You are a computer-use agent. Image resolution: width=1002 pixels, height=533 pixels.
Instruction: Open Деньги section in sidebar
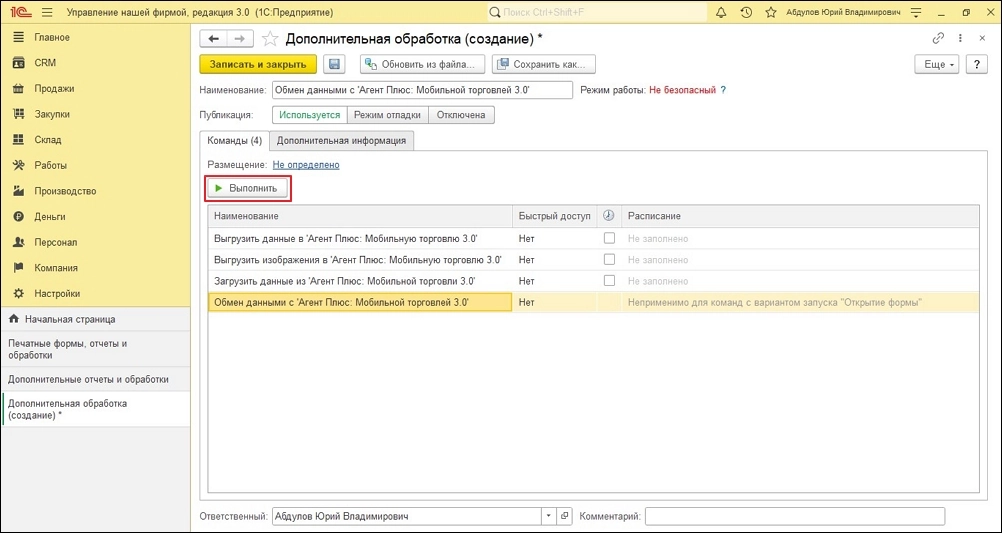(x=95, y=217)
